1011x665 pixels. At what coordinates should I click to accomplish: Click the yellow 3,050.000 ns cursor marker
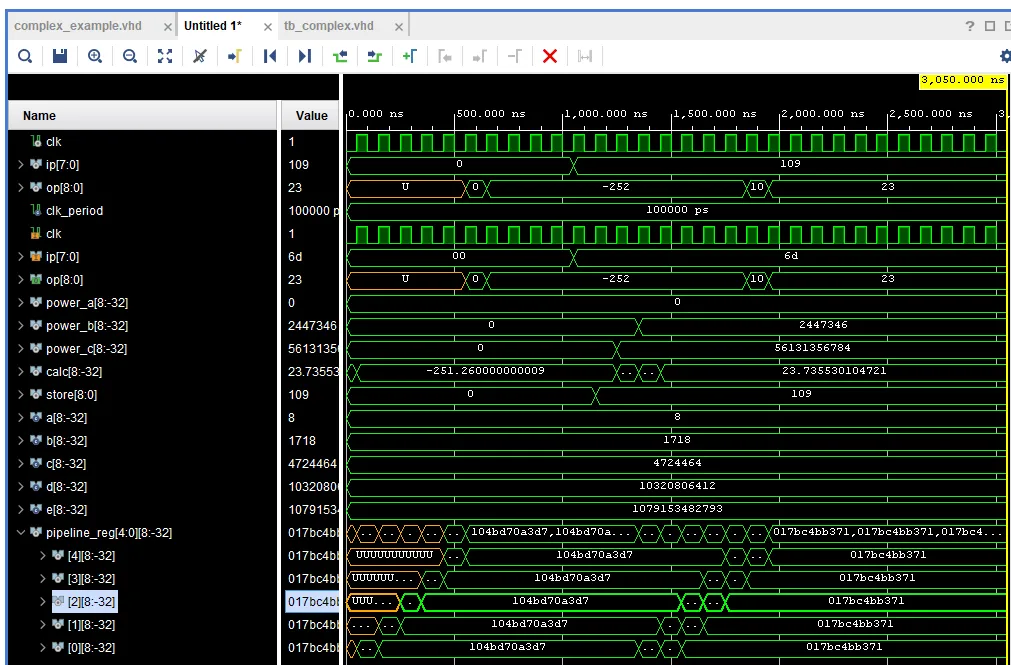[x=962, y=80]
